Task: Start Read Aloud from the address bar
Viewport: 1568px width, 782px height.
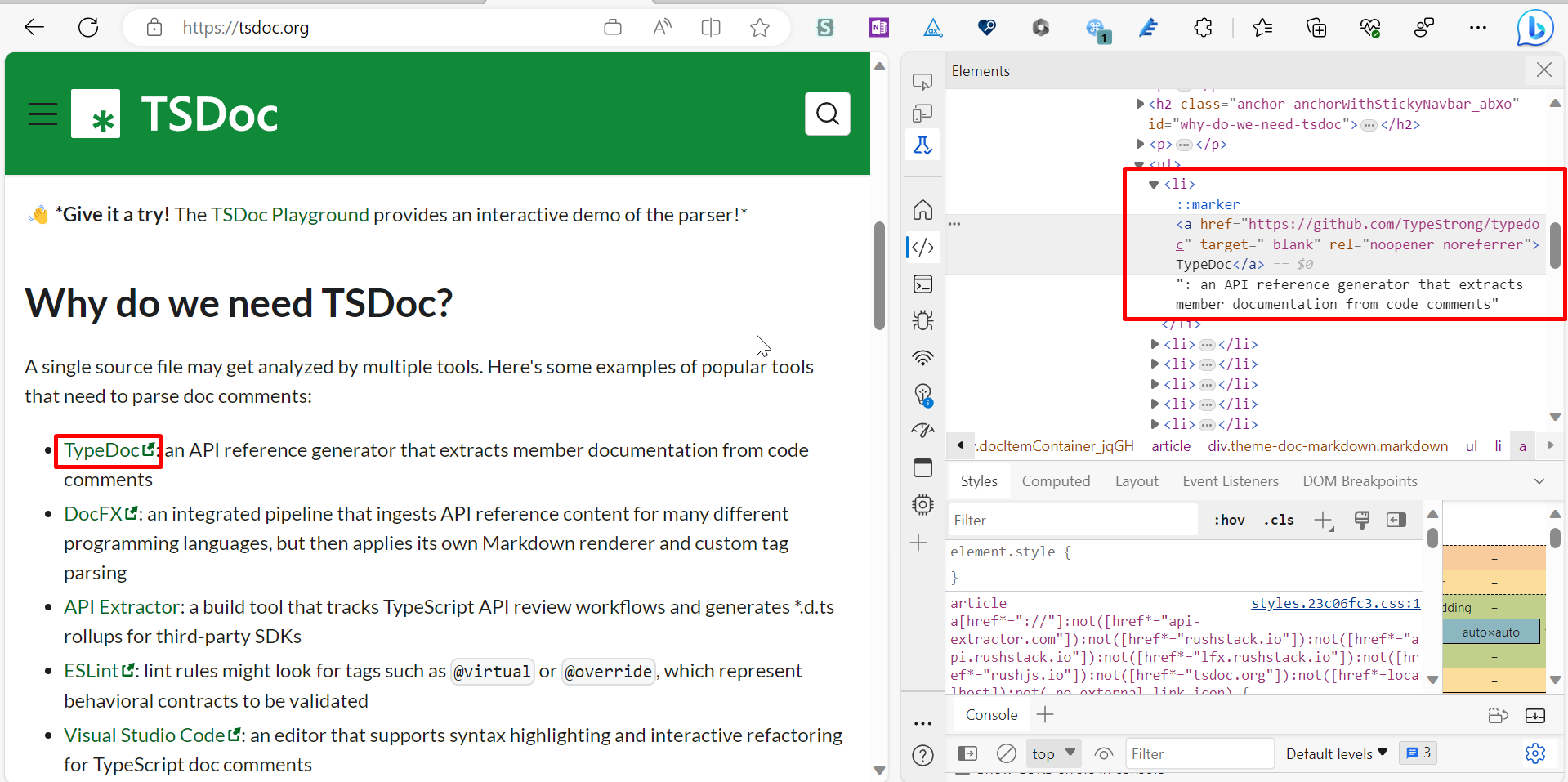Action: (662, 27)
